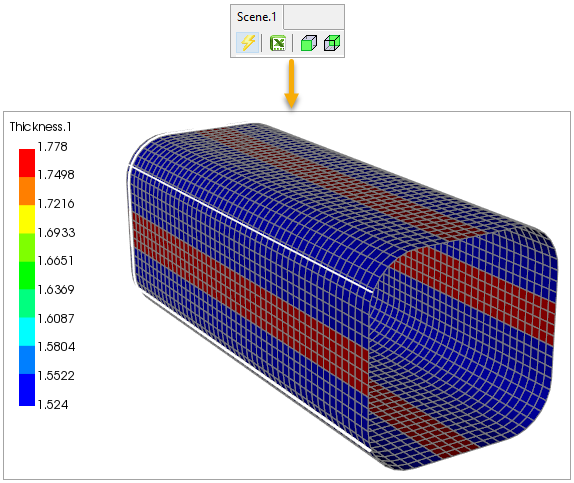
Task: Click the lime green legend band
Action: [x=27, y=247]
